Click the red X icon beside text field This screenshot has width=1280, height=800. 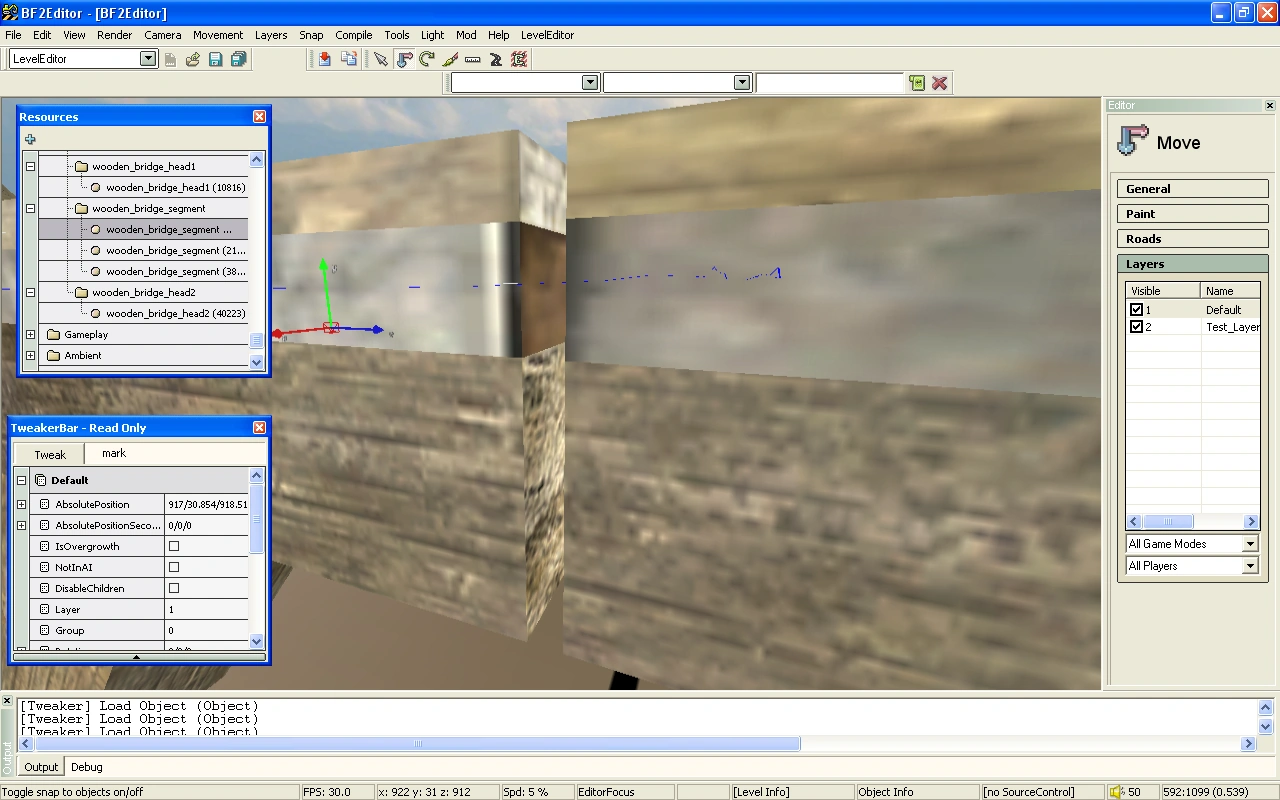point(939,83)
